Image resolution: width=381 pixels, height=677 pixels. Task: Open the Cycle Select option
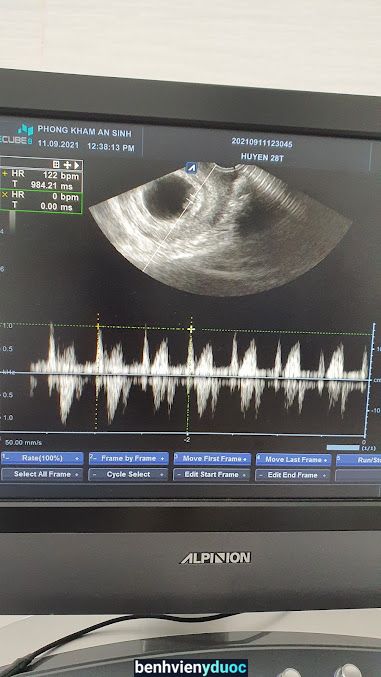[x=128, y=475]
